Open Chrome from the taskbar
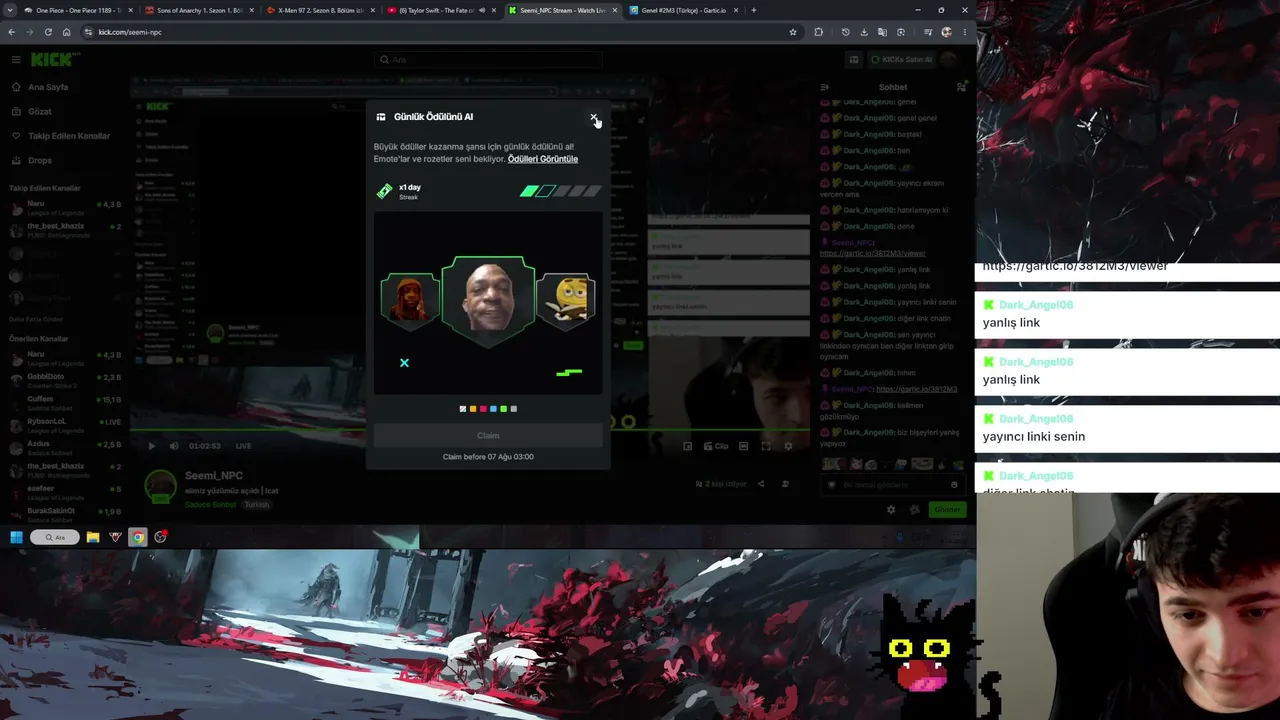The height and width of the screenshot is (720, 1280). pyautogui.click(x=138, y=537)
